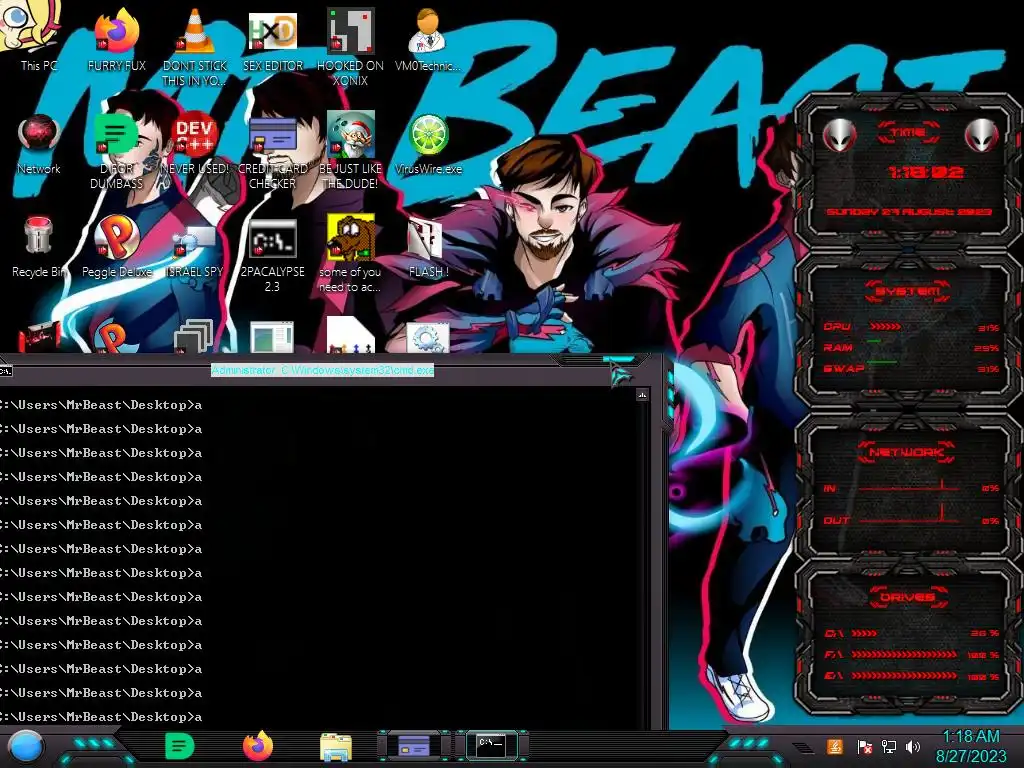This screenshot has height=768, width=1024.
Task: Switch to the credit card app taskbar button
Action: pos(414,746)
